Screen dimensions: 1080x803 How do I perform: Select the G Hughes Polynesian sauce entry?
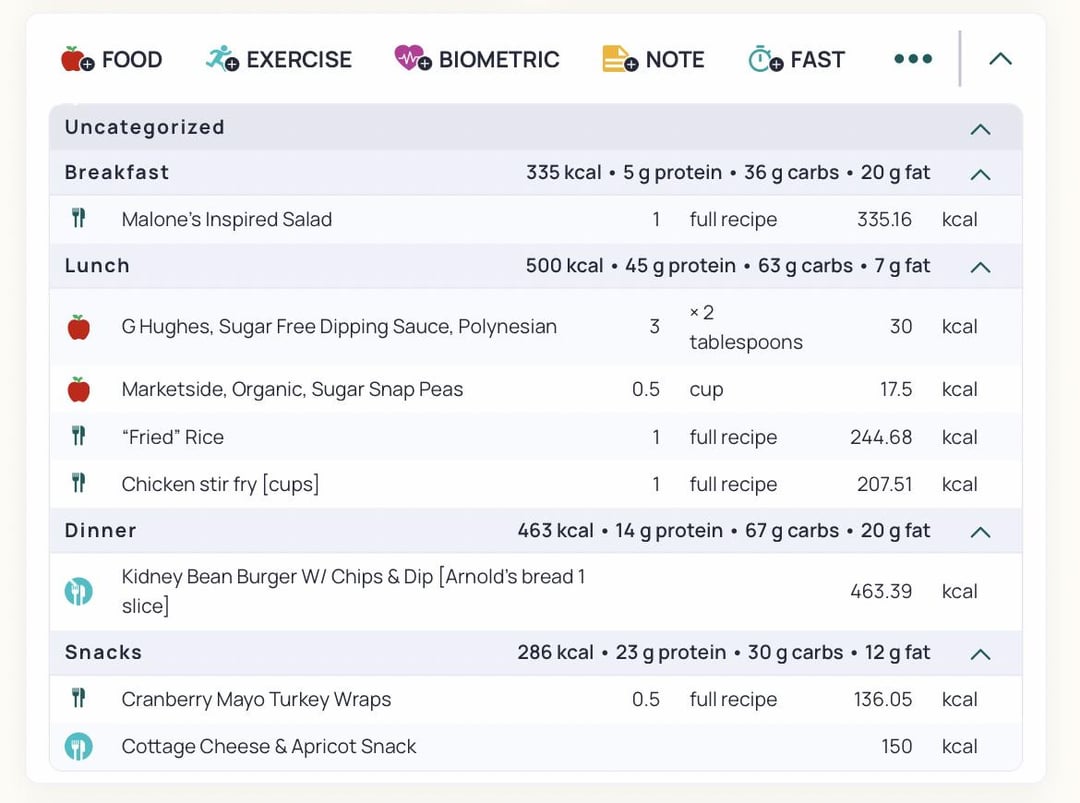tap(536, 326)
